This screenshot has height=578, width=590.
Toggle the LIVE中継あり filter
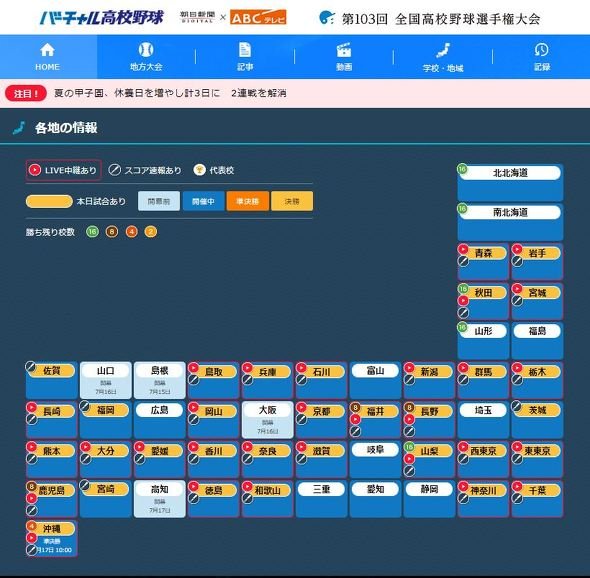pos(63,170)
